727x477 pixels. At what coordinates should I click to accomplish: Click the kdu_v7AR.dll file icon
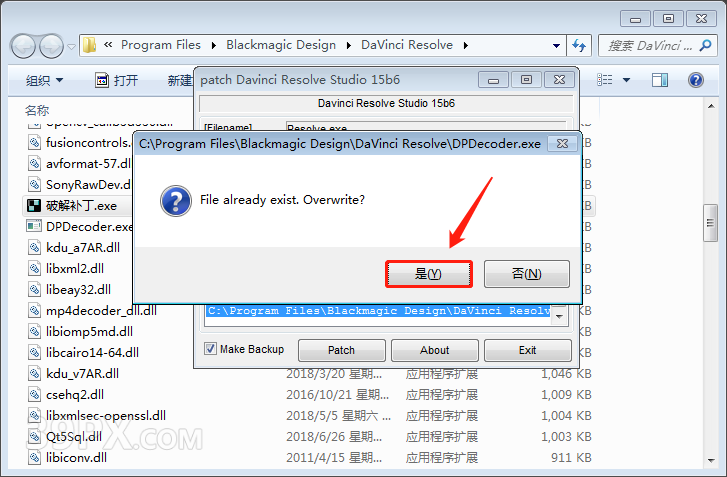coord(34,373)
